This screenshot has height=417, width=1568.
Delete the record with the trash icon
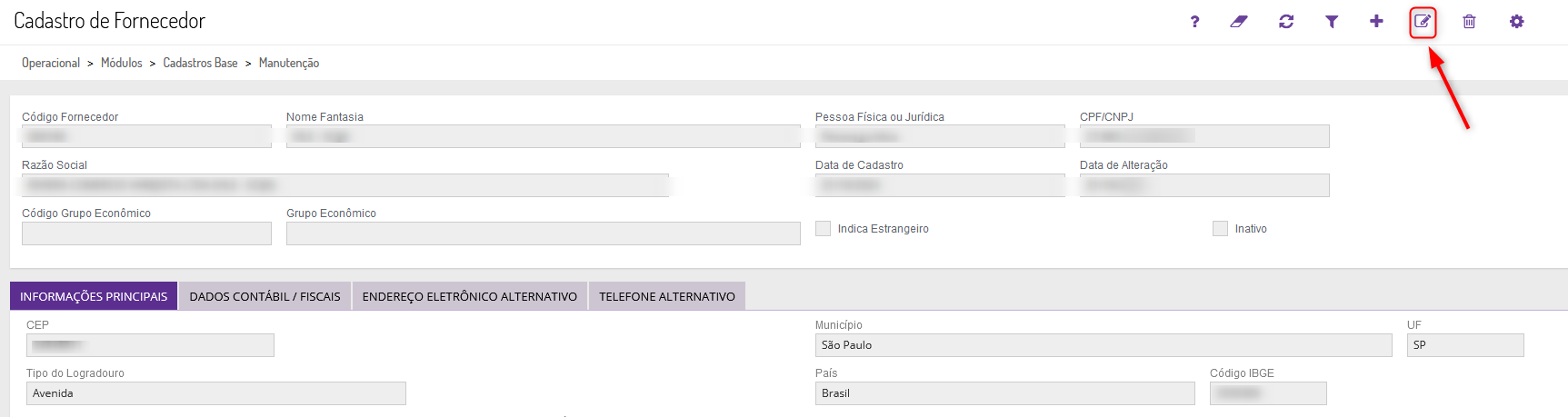pos(1469,22)
